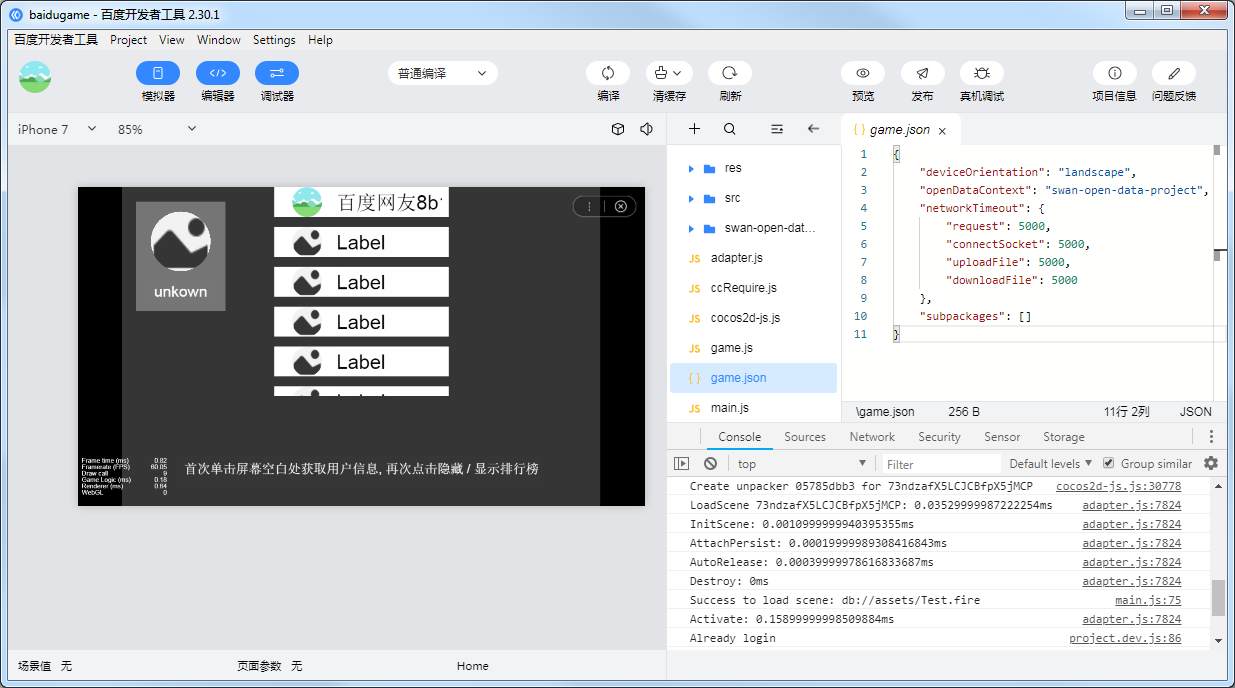The height and width of the screenshot is (688, 1235).
Task: Expand the src folder
Action: tap(691, 198)
